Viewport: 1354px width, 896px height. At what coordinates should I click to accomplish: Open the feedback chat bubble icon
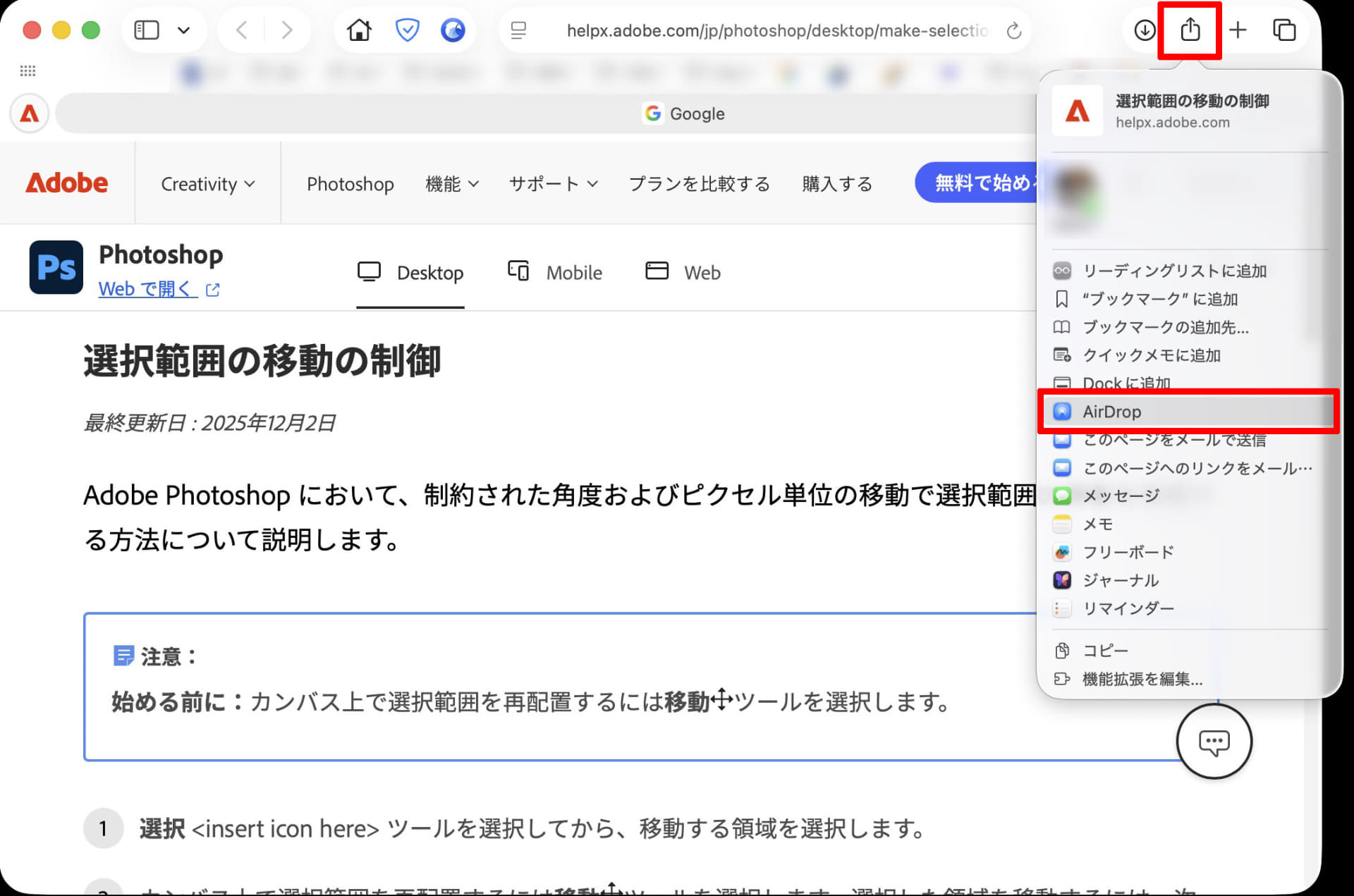[x=1214, y=742]
